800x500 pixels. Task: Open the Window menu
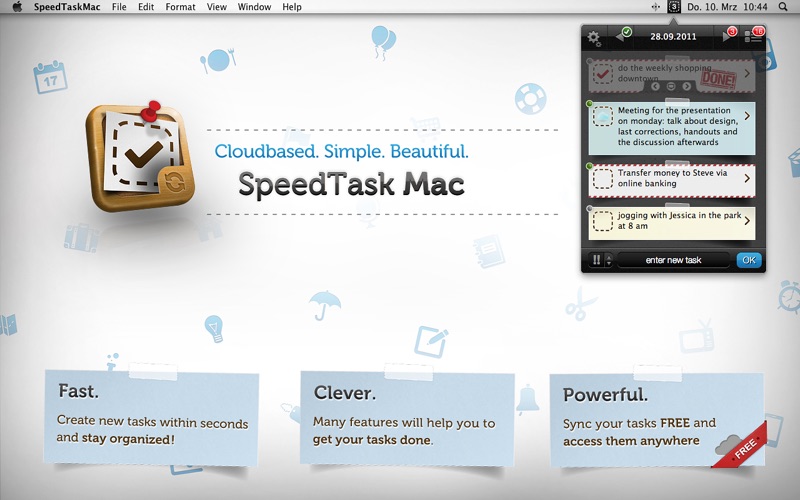[x=254, y=7]
